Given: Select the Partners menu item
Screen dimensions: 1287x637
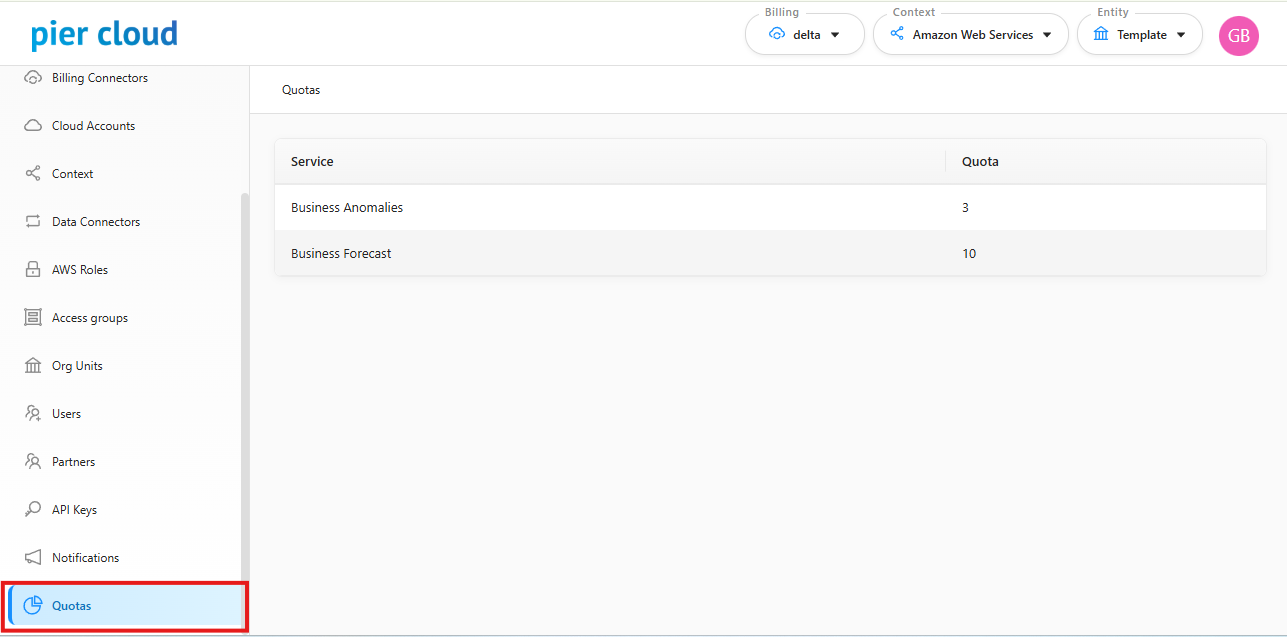Looking at the screenshot, I should [73, 462].
